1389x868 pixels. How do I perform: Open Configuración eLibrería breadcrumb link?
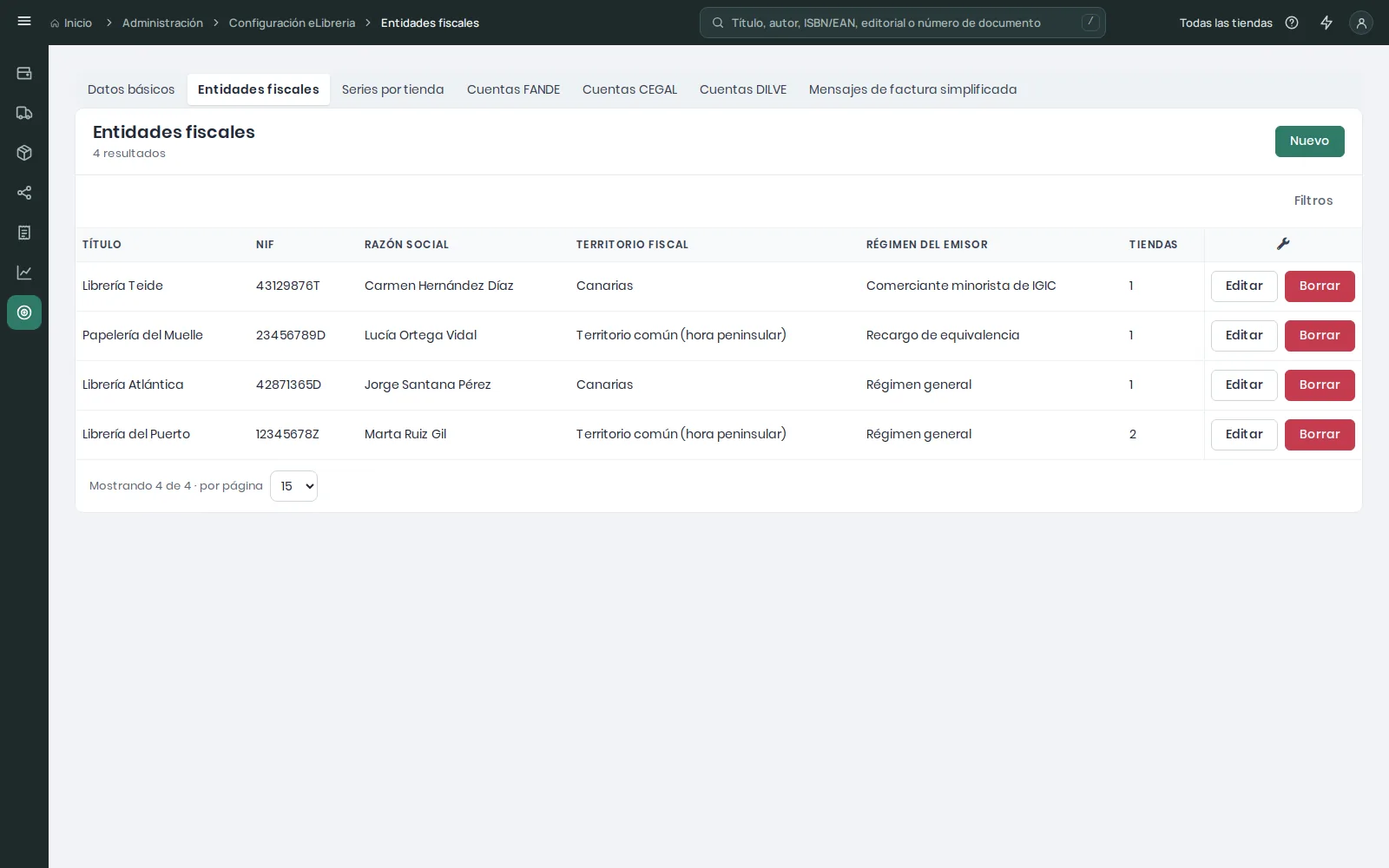tap(292, 23)
